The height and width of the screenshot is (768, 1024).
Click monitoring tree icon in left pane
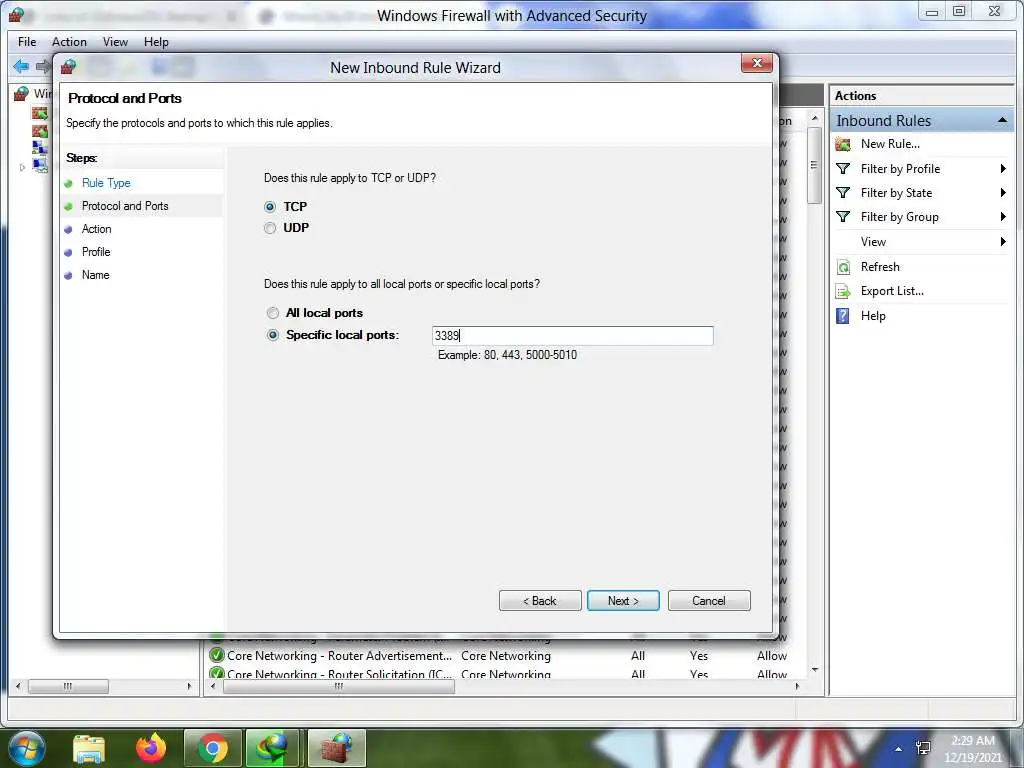point(39,165)
